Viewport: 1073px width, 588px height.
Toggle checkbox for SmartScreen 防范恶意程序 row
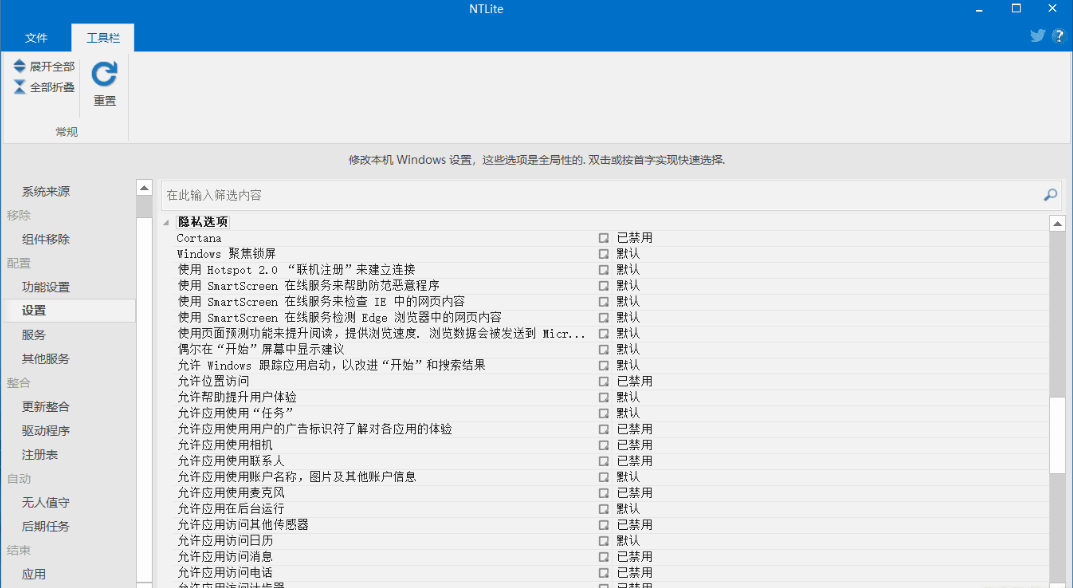coord(604,286)
